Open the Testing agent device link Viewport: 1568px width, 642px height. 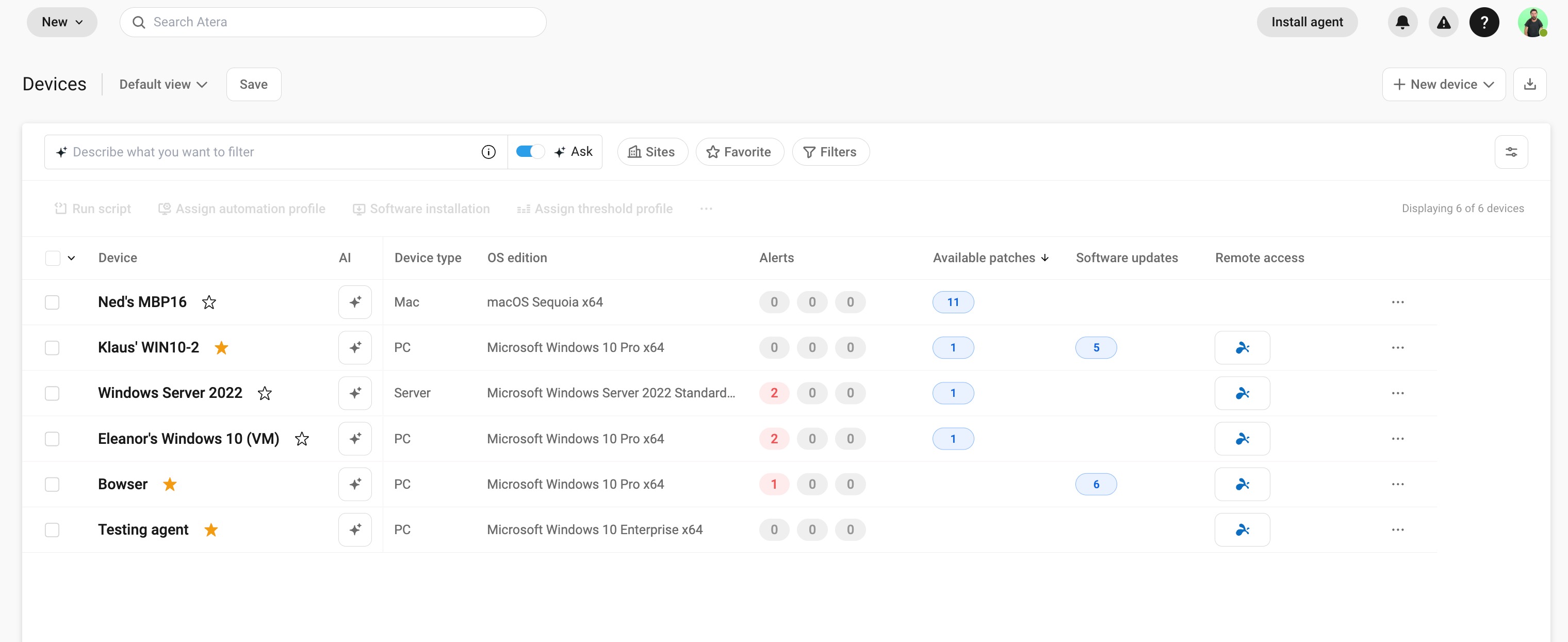tap(143, 530)
